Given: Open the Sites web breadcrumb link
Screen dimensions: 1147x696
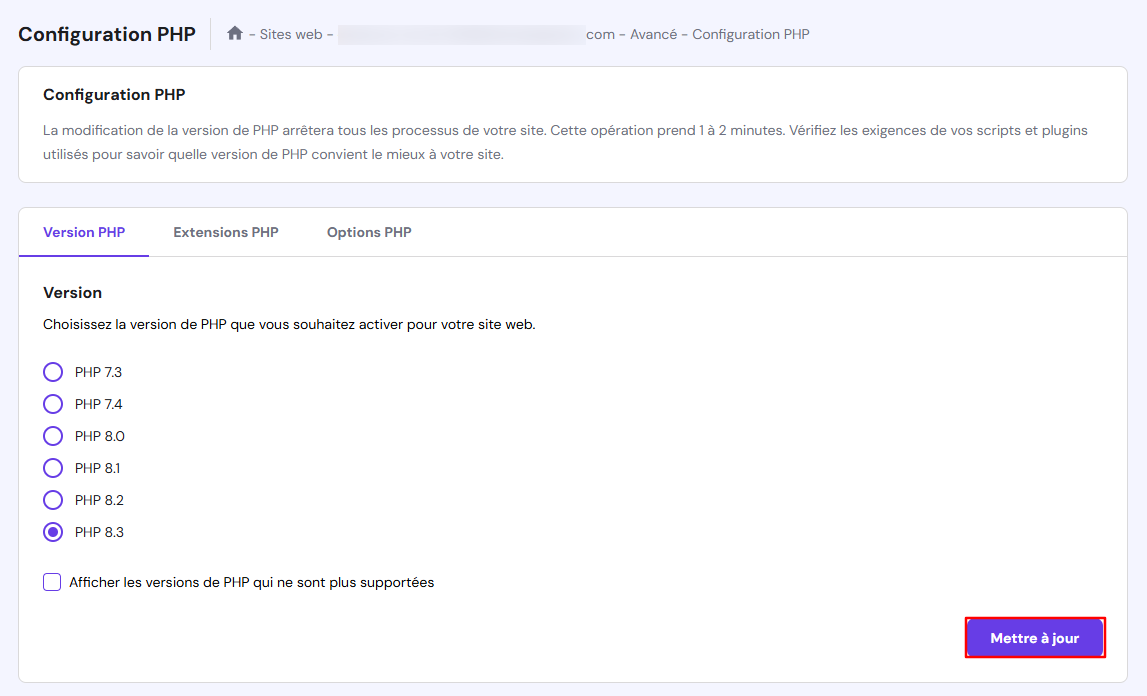Looking at the screenshot, I should pyautogui.click(x=289, y=34).
